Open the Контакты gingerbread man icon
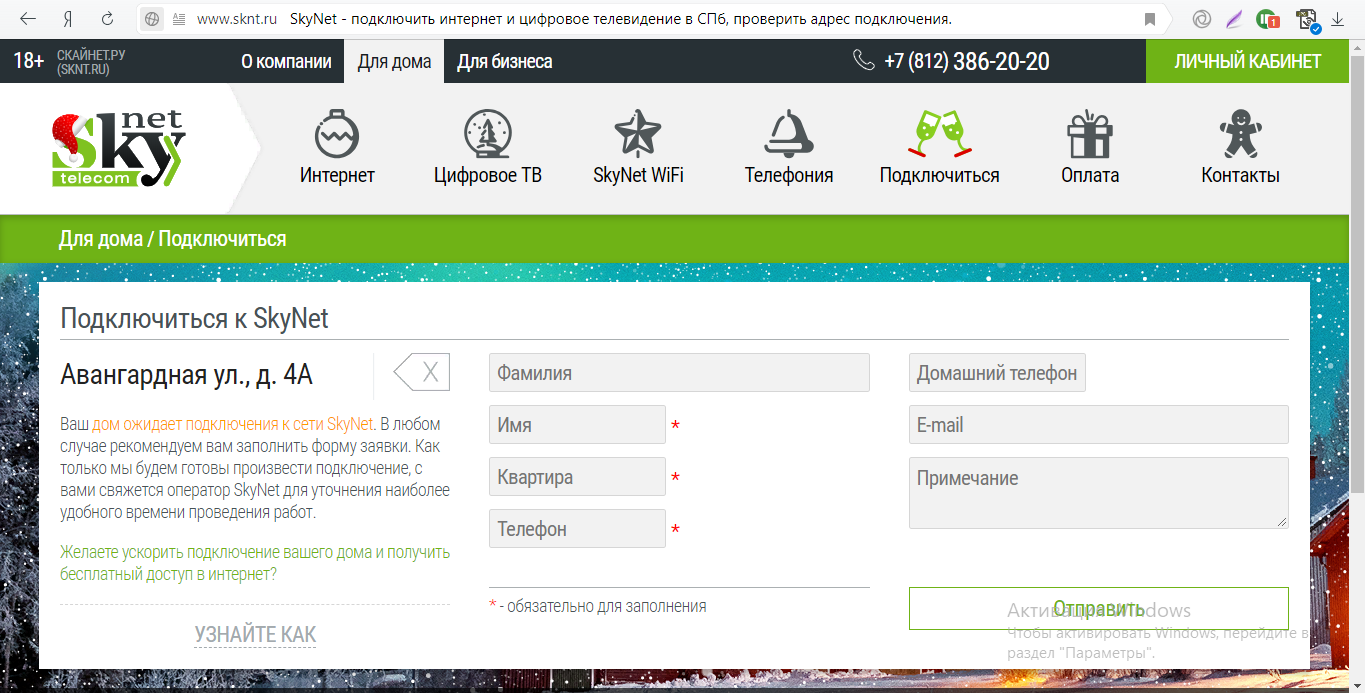The height and width of the screenshot is (693, 1365). click(1240, 133)
